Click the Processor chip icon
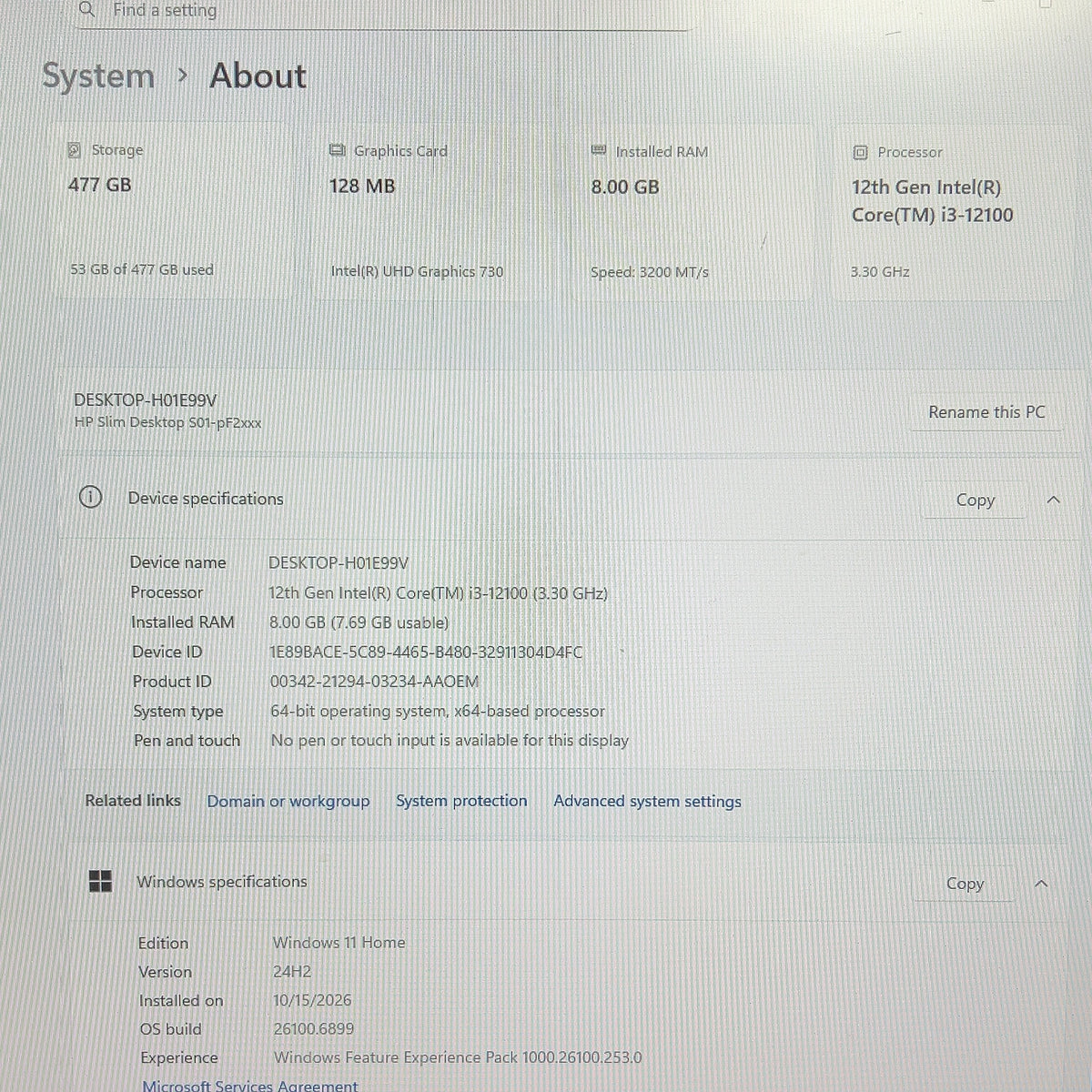 [860, 153]
